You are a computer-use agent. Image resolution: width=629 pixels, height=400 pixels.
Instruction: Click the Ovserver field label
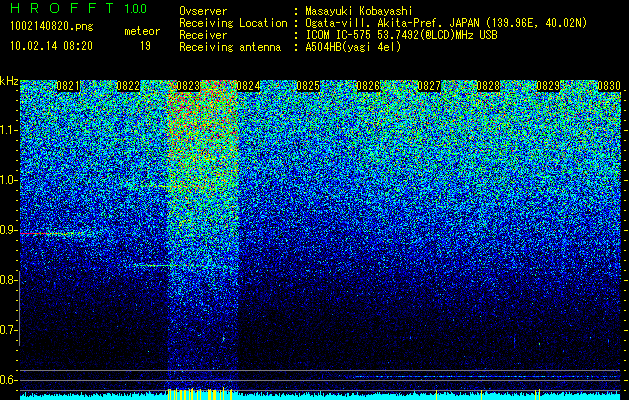pos(203,11)
